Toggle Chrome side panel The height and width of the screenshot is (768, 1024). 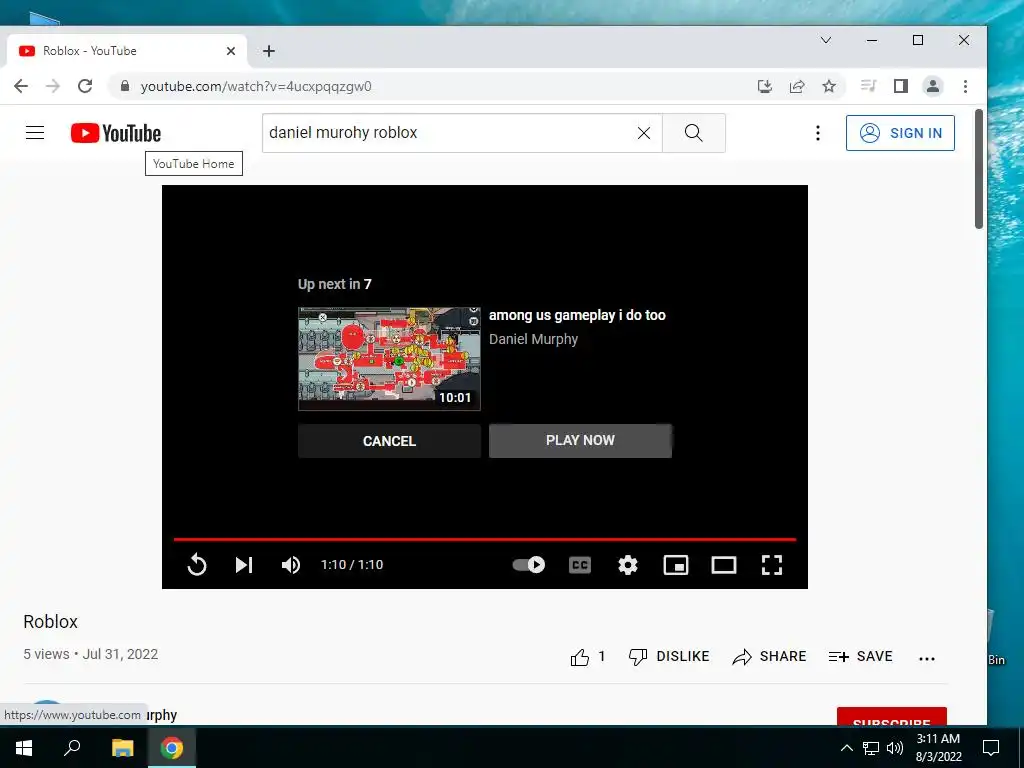(901, 86)
